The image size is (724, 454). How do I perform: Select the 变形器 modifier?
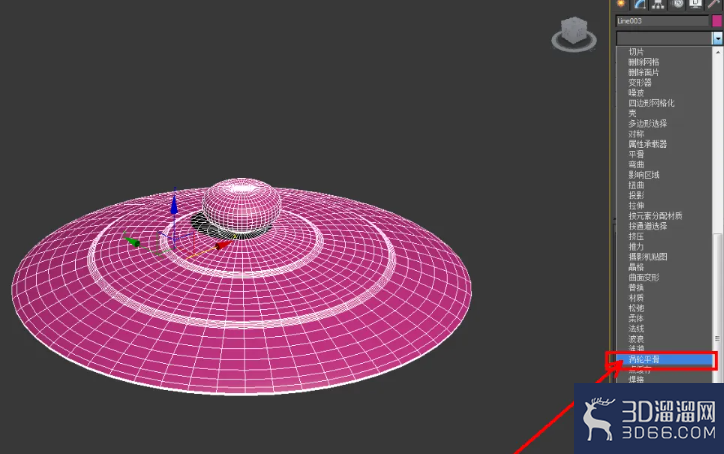pos(640,83)
